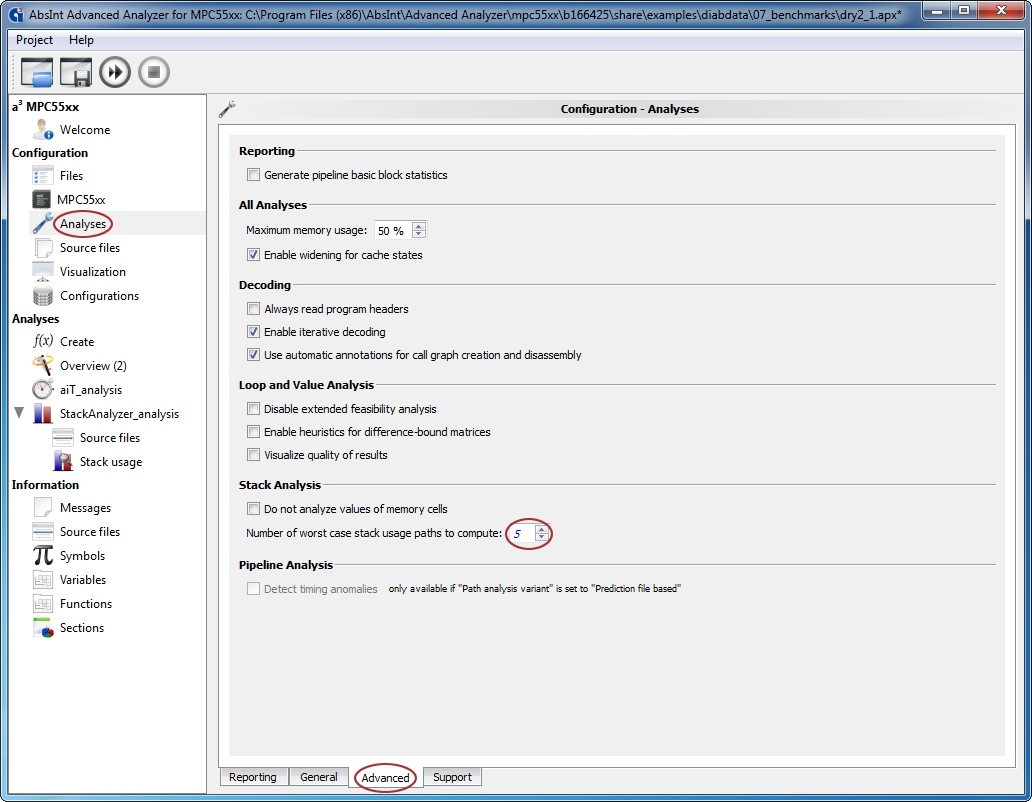Open the Help menu
Image resolution: width=1032 pixels, height=802 pixels.
82,39
